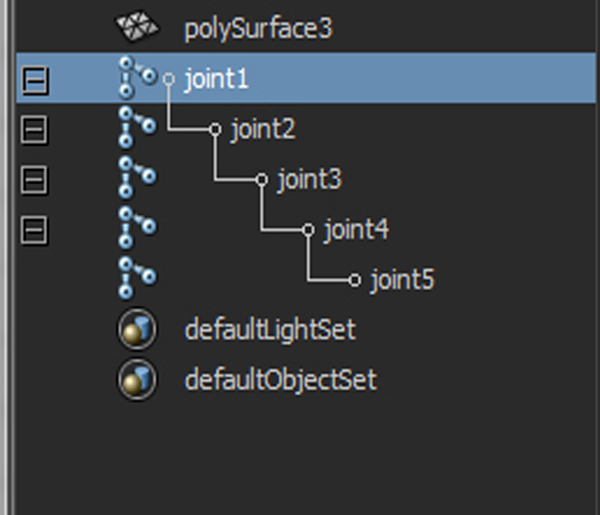The width and height of the screenshot is (600, 515).
Task: Click the defaultLightSet set icon
Action: 137,329
